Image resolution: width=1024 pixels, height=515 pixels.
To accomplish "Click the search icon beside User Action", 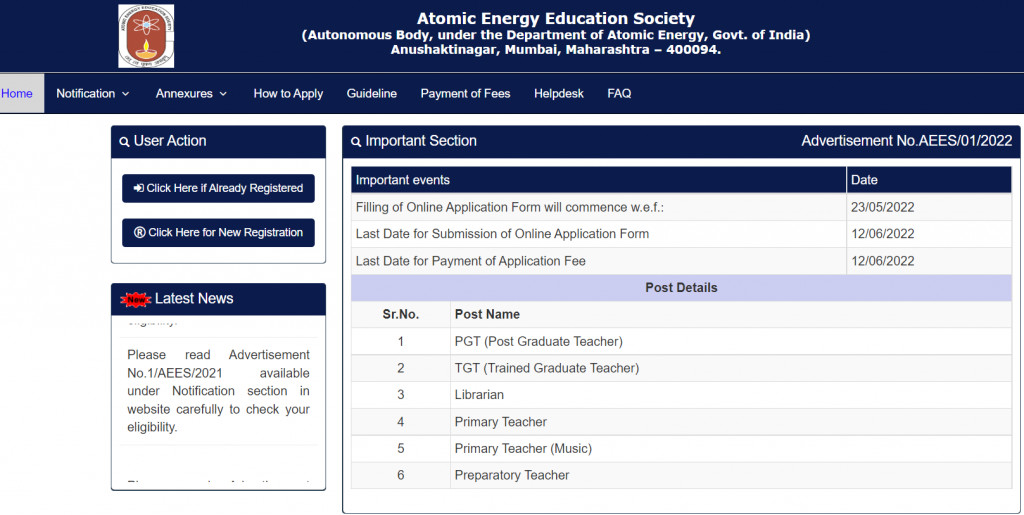I will pos(124,142).
